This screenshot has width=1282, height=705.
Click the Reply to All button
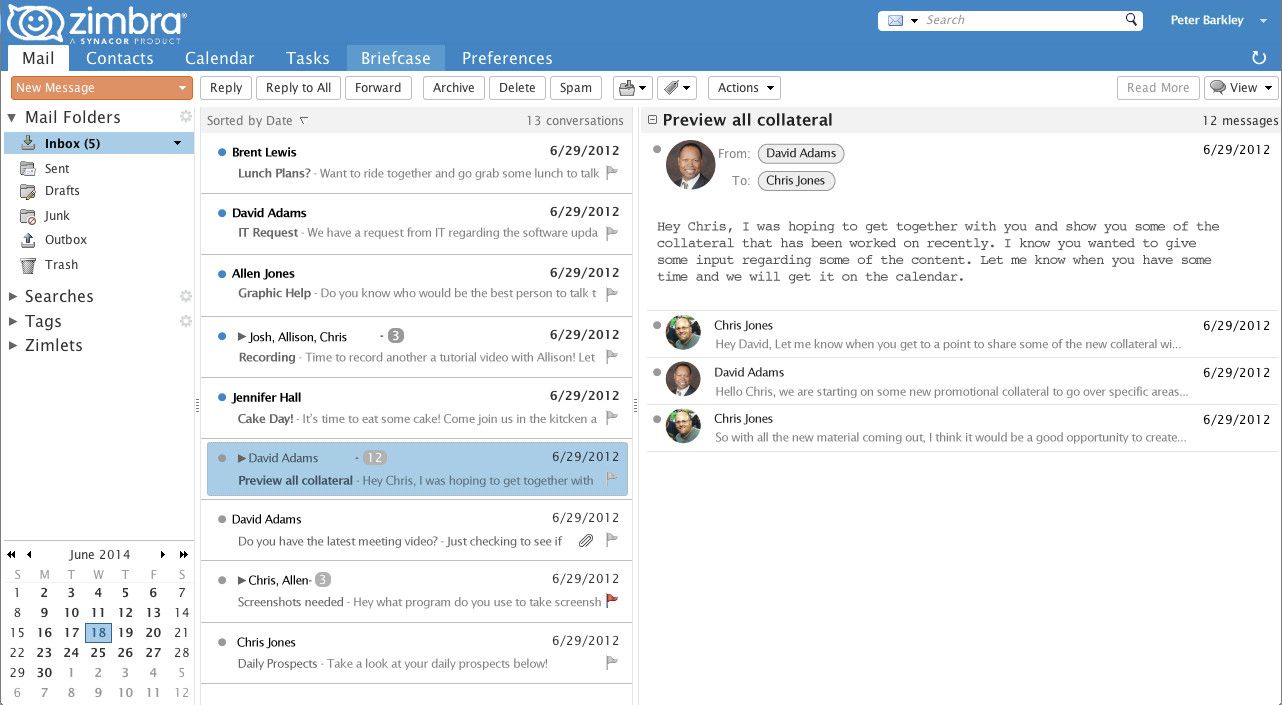point(297,87)
